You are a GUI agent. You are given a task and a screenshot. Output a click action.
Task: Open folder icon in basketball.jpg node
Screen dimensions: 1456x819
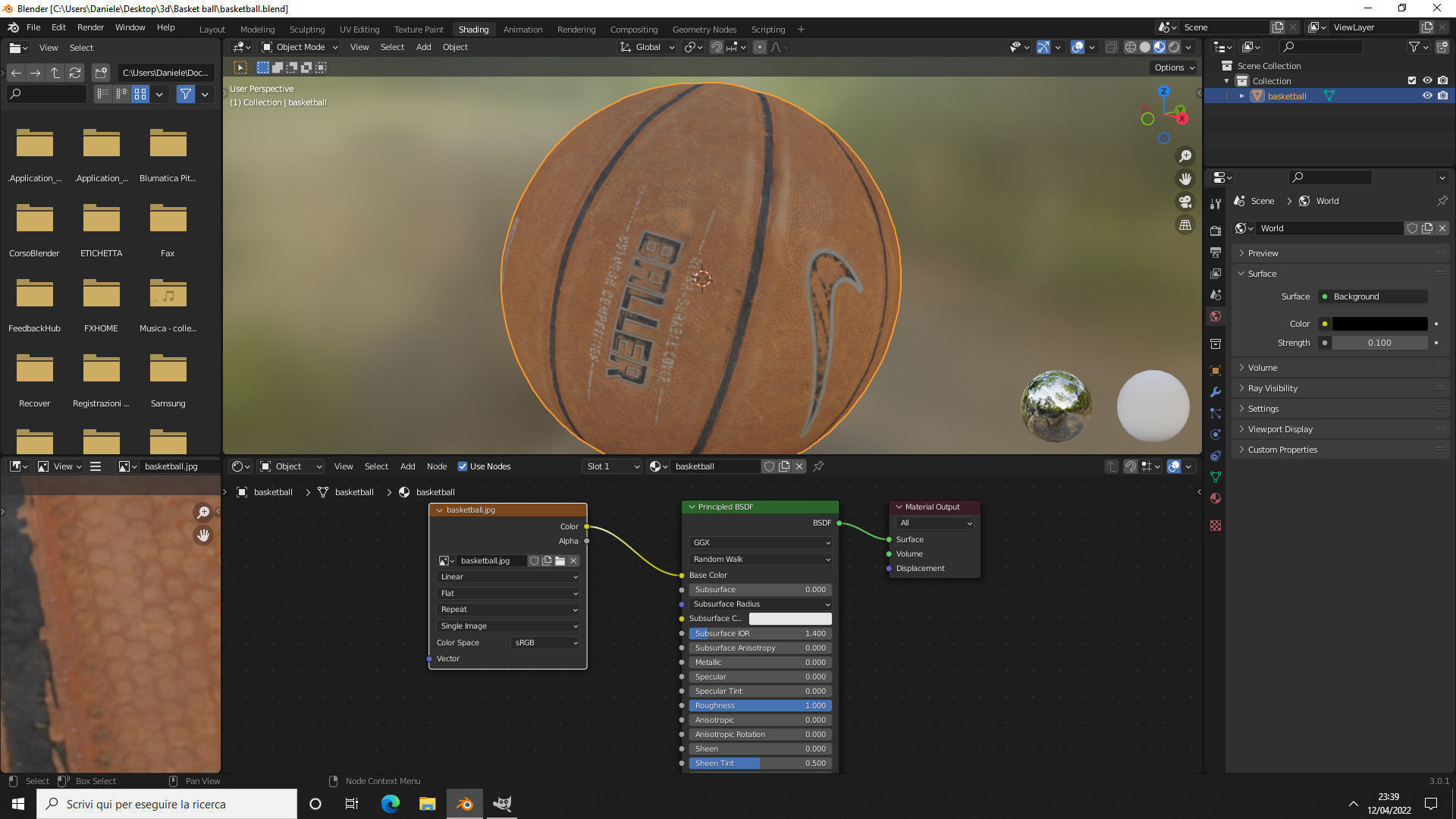pos(560,561)
